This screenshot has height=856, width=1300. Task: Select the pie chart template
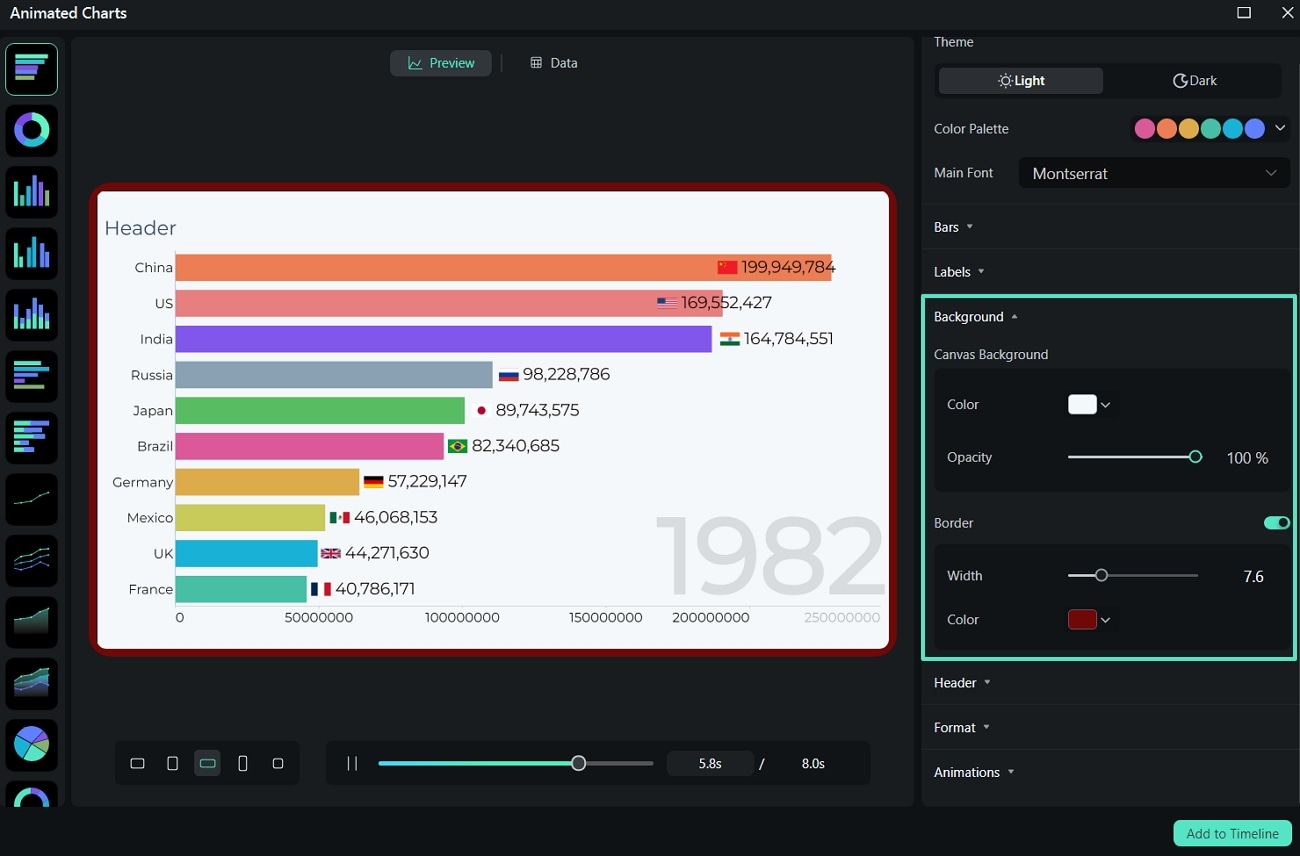pos(31,744)
